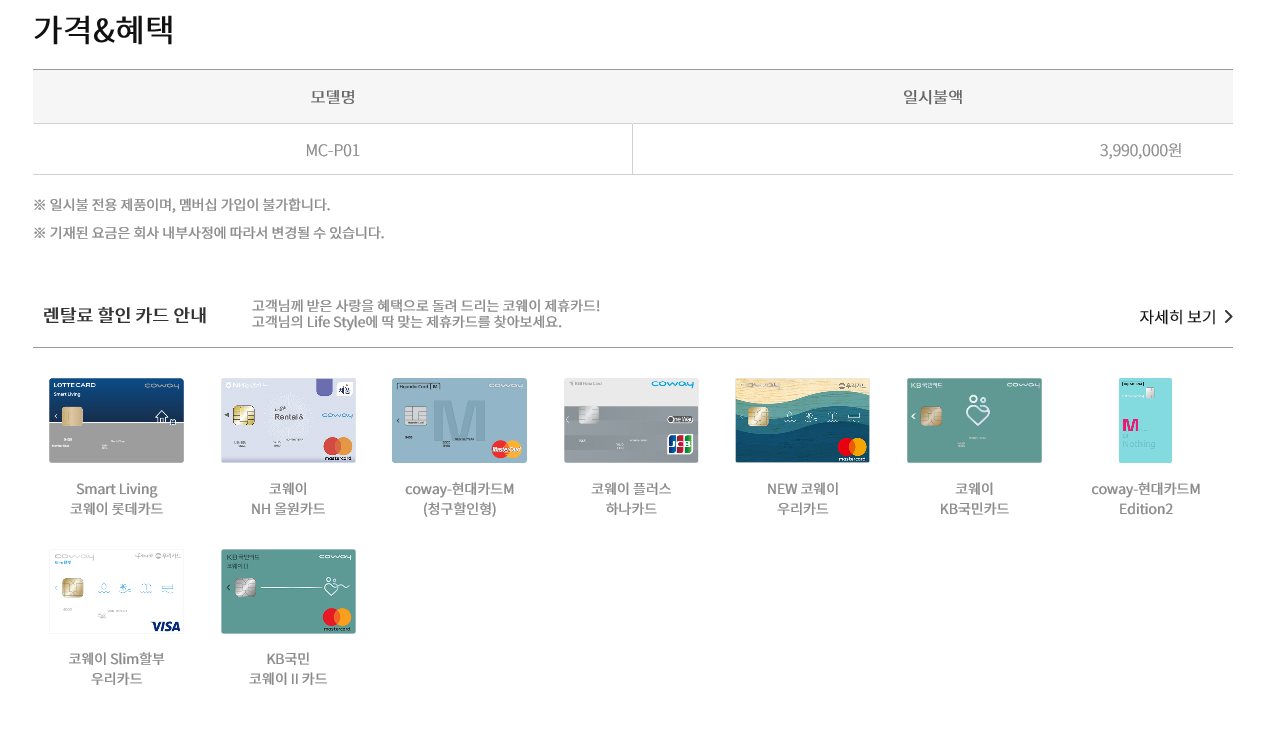Viewport: 1271px width, 736px height.
Task: Click the 코웨이 KB국민카드 text label
Action: tap(974, 499)
